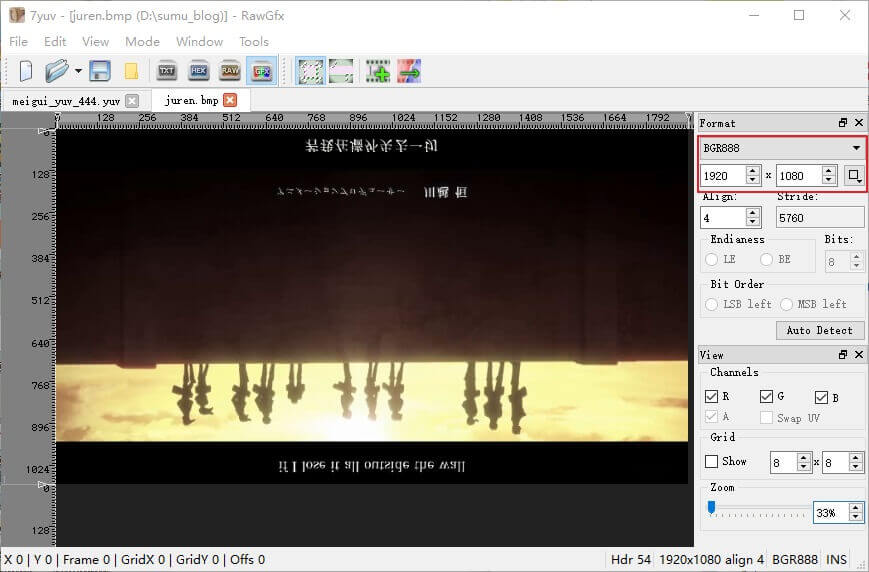
Task: Uncheck the R channel checkbox
Action: (711, 397)
